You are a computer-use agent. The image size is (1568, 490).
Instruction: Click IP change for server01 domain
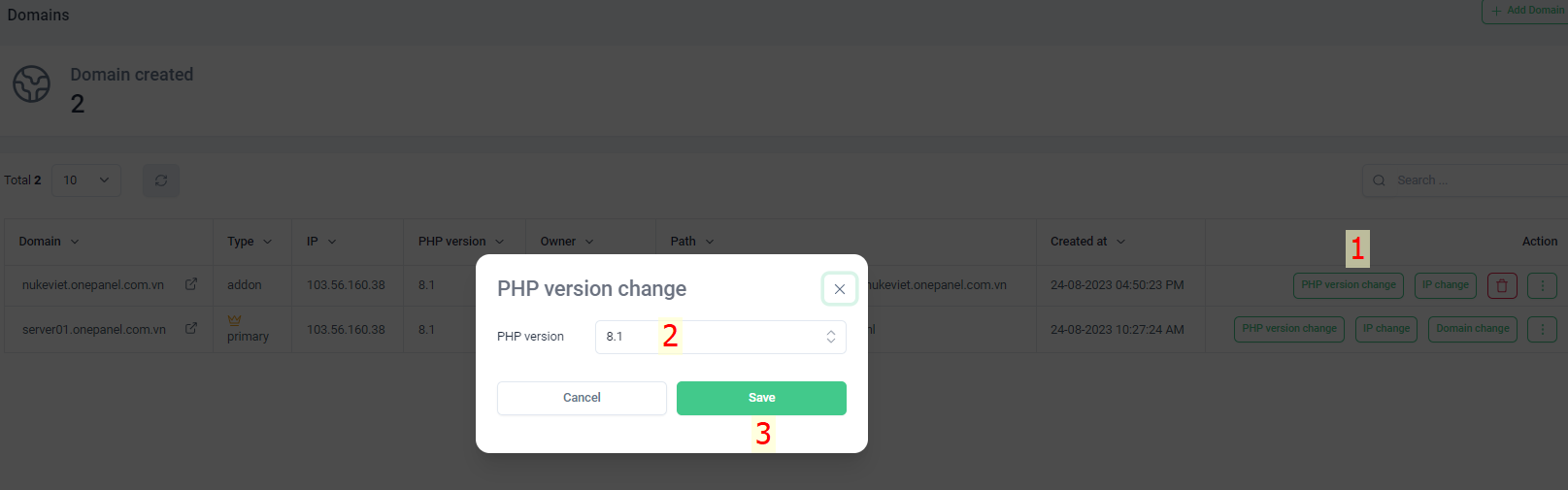(1386, 329)
